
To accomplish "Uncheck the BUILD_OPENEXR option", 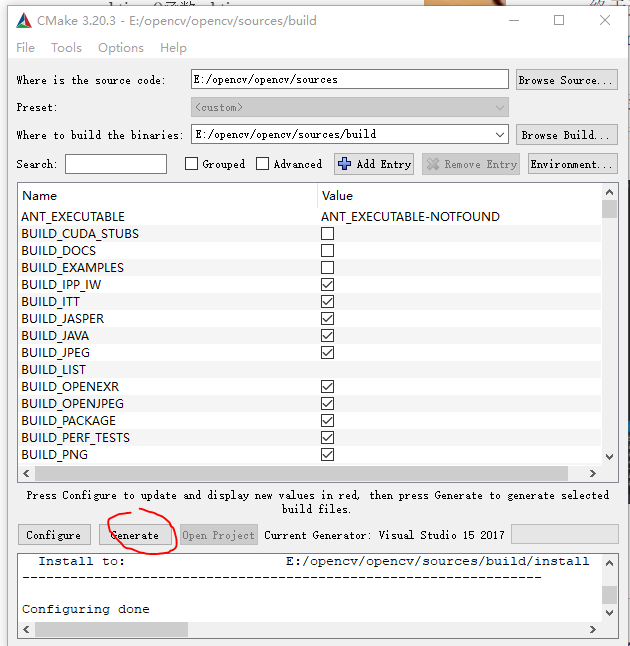I will 328,386.
